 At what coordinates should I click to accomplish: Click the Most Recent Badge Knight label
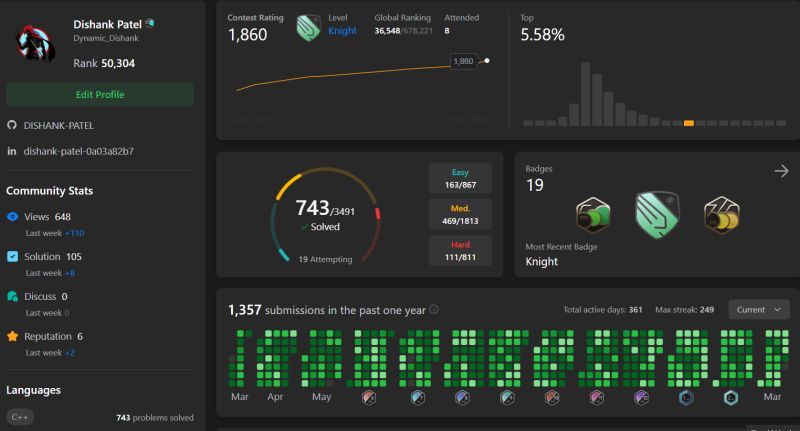(541, 262)
